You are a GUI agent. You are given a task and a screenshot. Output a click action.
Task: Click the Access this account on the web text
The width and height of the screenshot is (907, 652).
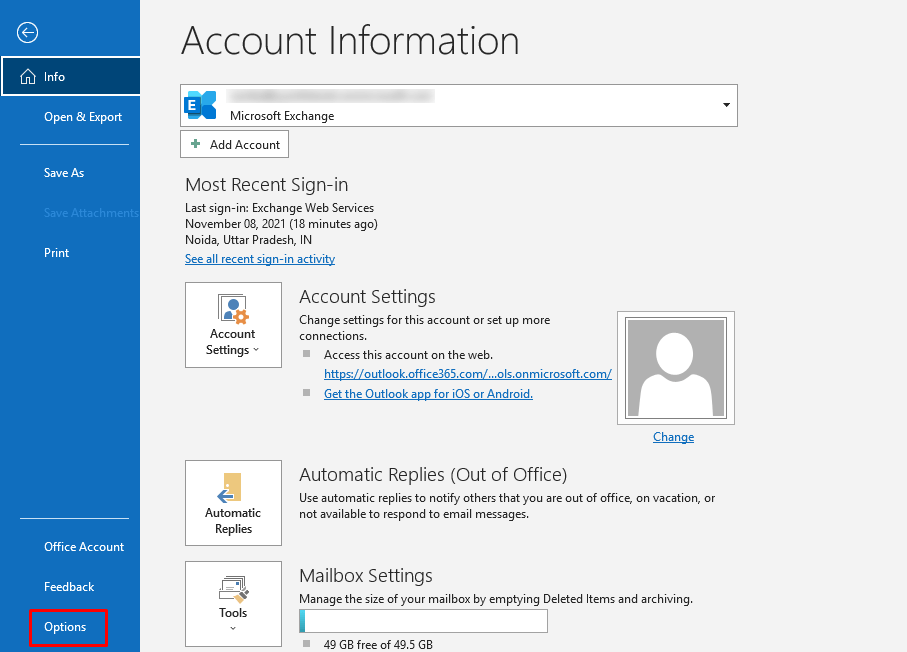(x=408, y=355)
